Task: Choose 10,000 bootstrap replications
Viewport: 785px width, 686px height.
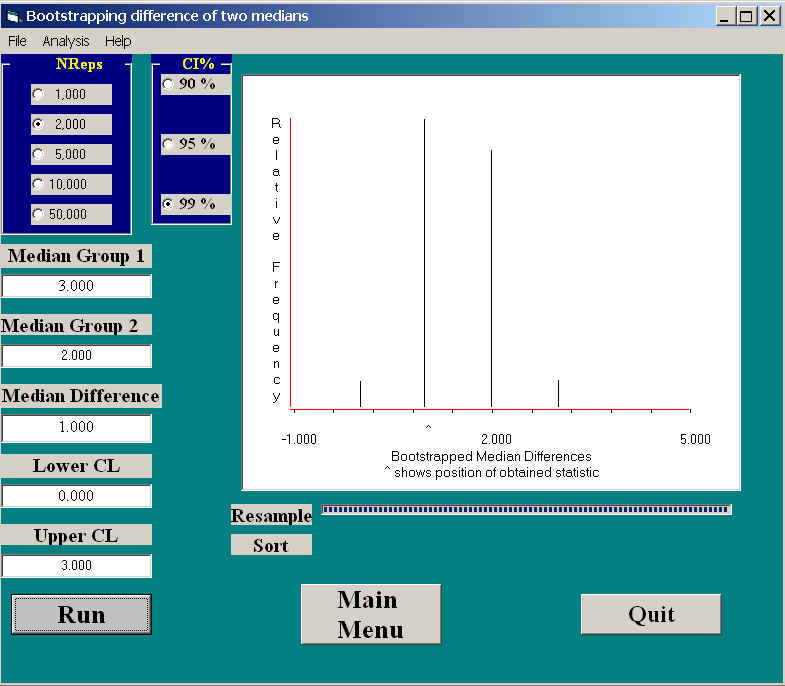Action: click(x=39, y=185)
